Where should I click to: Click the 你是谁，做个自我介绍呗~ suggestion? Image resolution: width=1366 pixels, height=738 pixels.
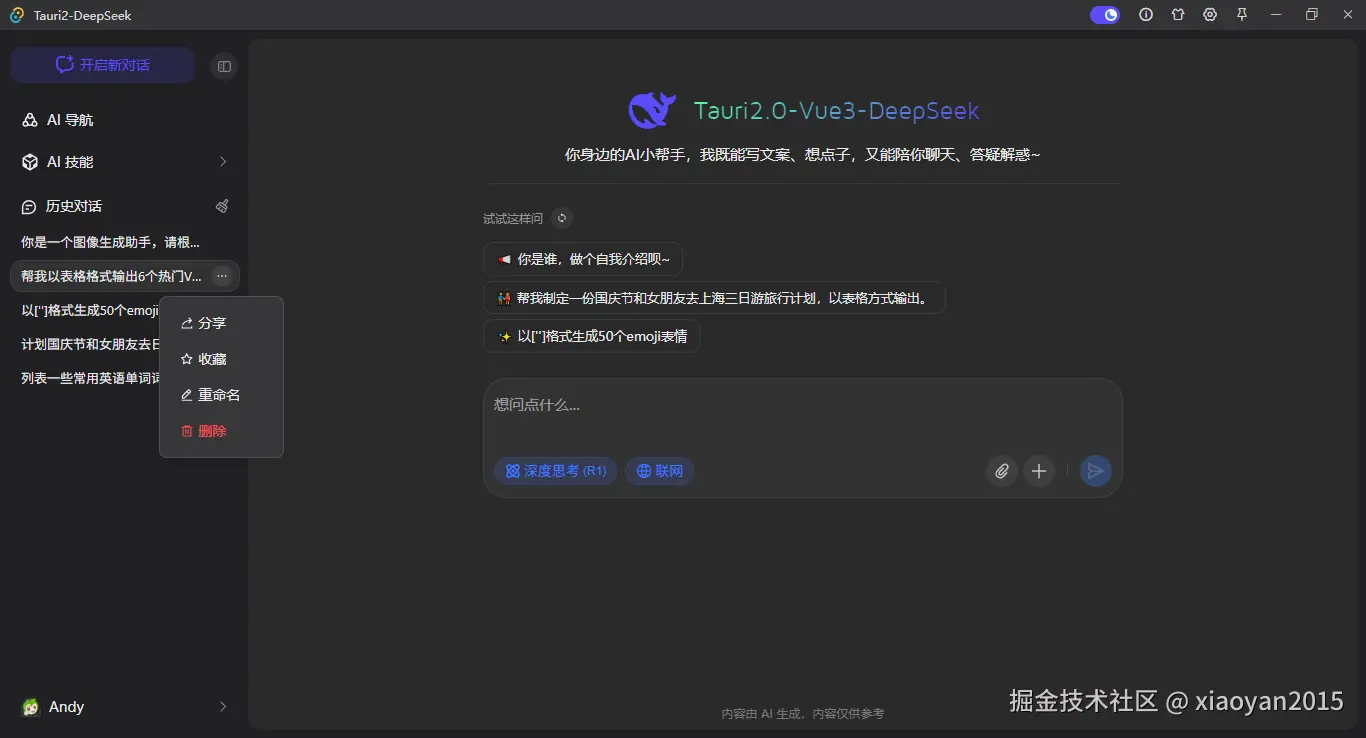pyautogui.click(x=583, y=258)
